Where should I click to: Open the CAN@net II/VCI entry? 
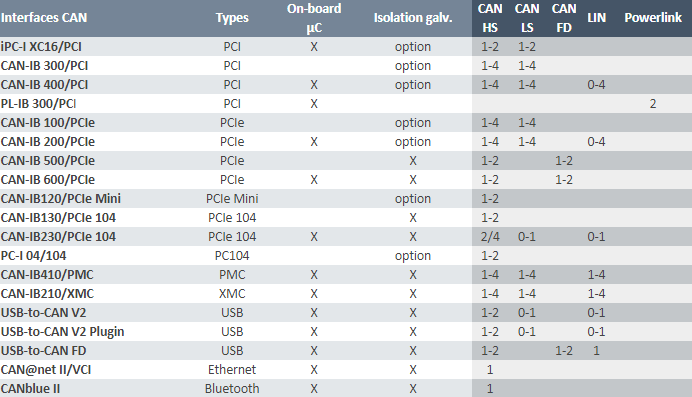[x=46, y=369]
